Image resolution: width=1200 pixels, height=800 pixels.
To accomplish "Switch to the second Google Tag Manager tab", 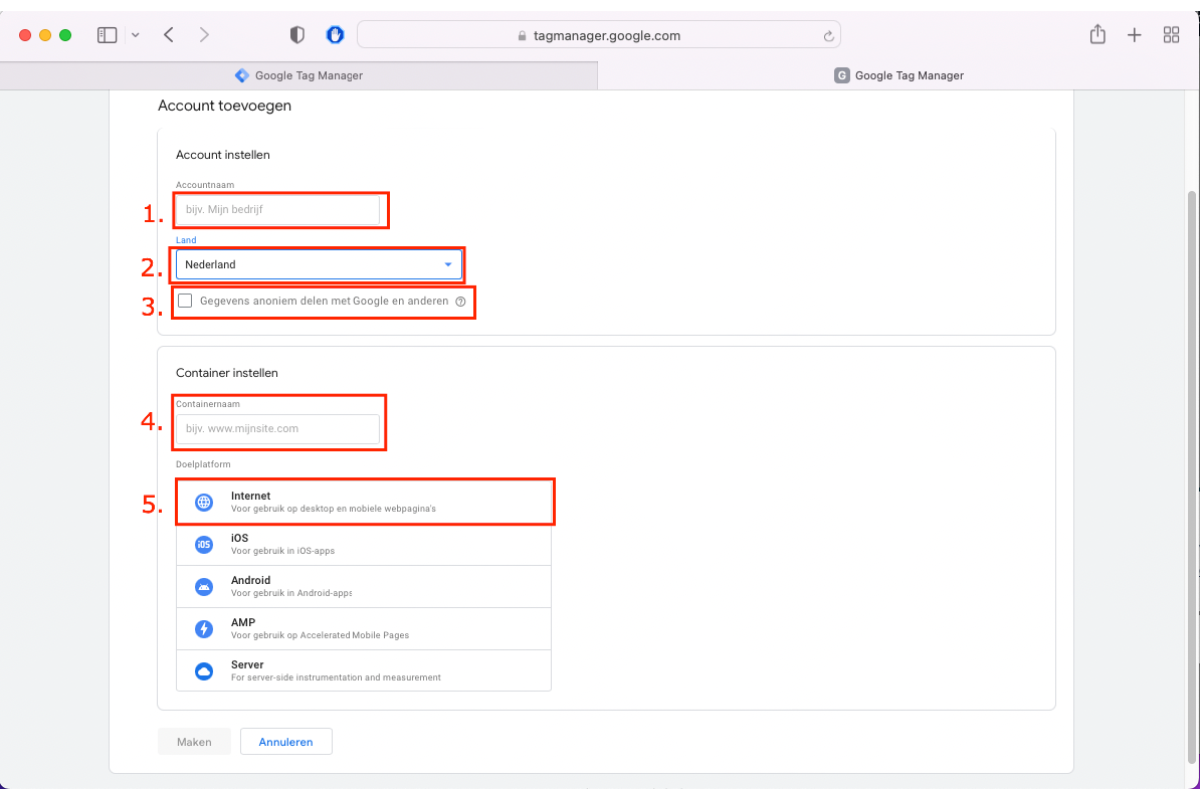I will tap(898, 75).
